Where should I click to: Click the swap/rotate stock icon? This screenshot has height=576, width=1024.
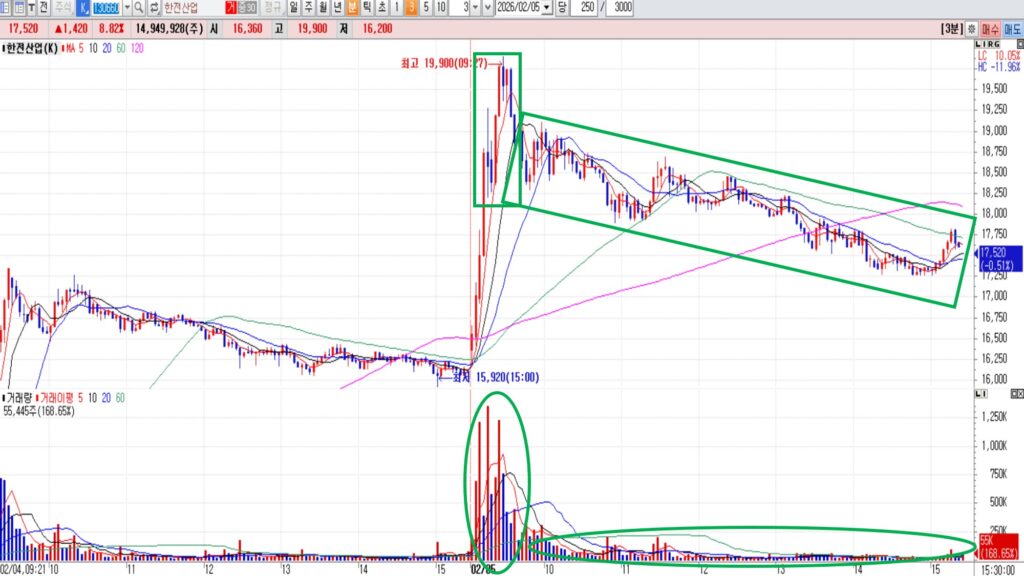tap(154, 7)
